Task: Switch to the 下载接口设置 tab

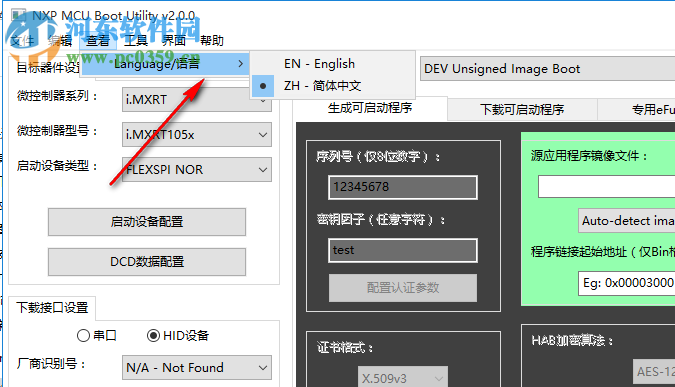Action: coord(52,308)
